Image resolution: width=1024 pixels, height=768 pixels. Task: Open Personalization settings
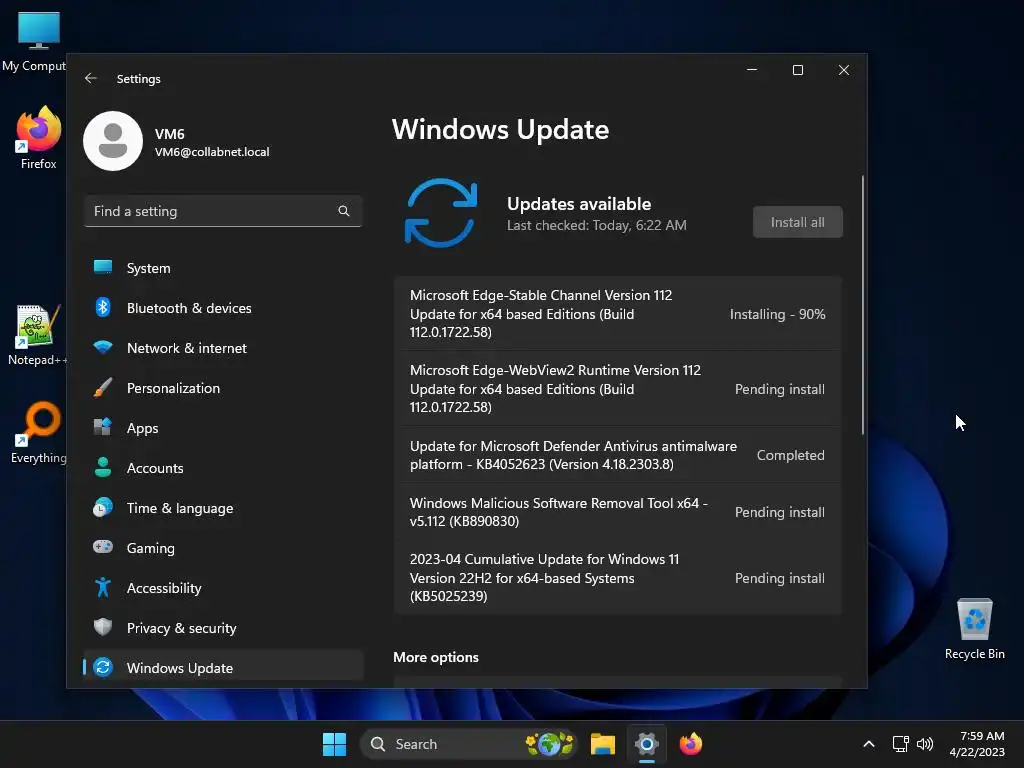point(223,388)
